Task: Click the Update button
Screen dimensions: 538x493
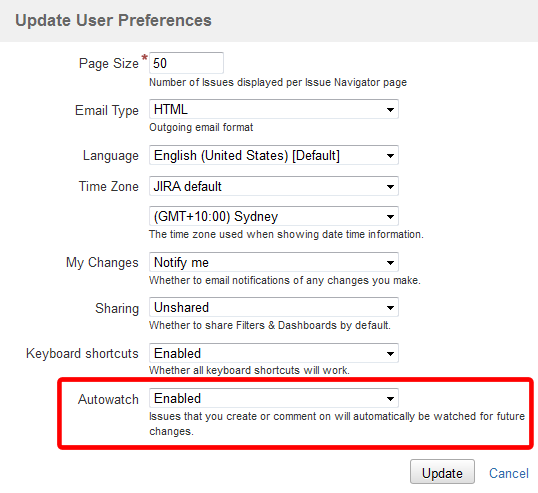Action: coord(442,472)
